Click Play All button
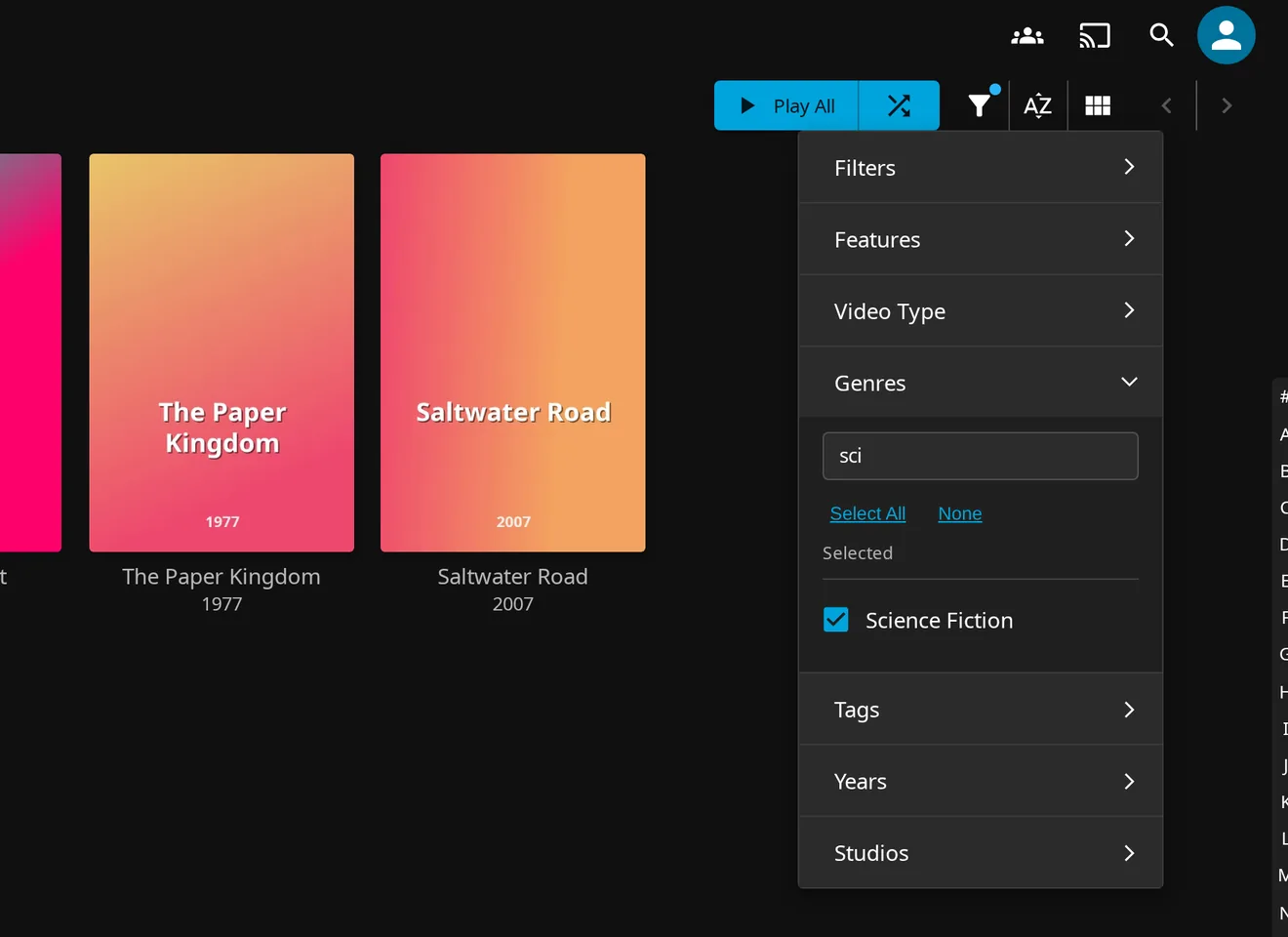This screenshot has height=937, width=1288. 786,105
